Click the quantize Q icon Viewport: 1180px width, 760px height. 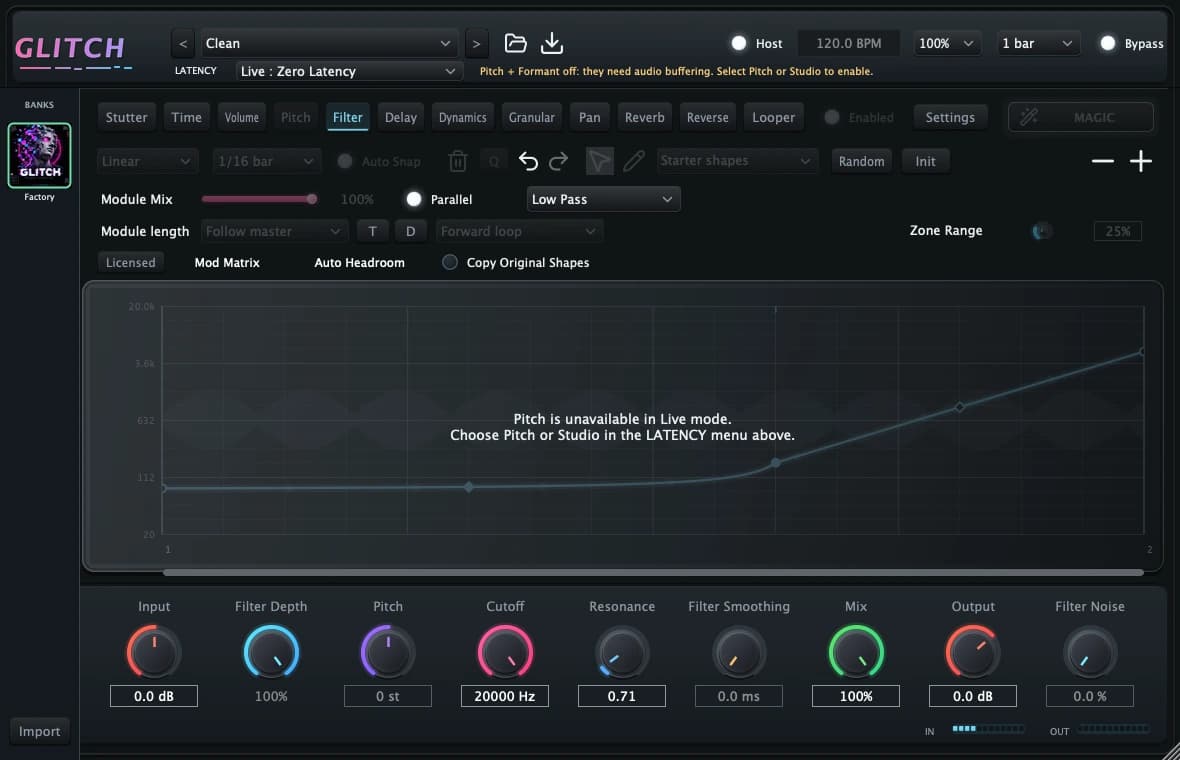pyautogui.click(x=494, y=161)
